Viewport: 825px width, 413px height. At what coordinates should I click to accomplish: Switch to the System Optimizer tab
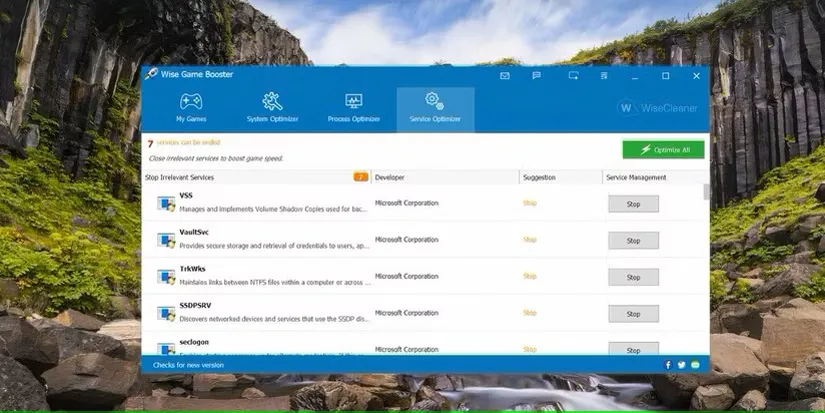pyautogui.click(x=273, y=109)
